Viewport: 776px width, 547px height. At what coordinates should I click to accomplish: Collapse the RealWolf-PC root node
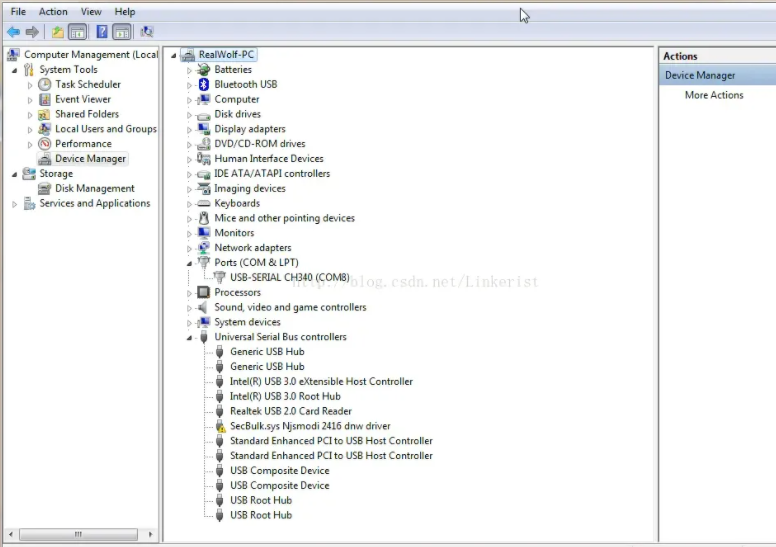tap(174, 55)
